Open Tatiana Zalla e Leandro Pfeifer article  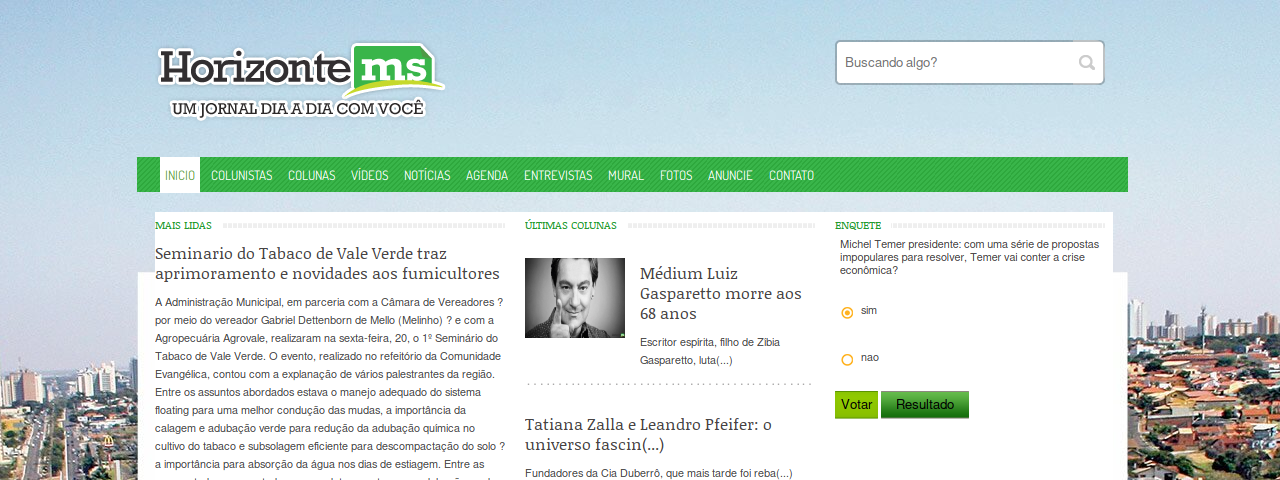[648, 434]
